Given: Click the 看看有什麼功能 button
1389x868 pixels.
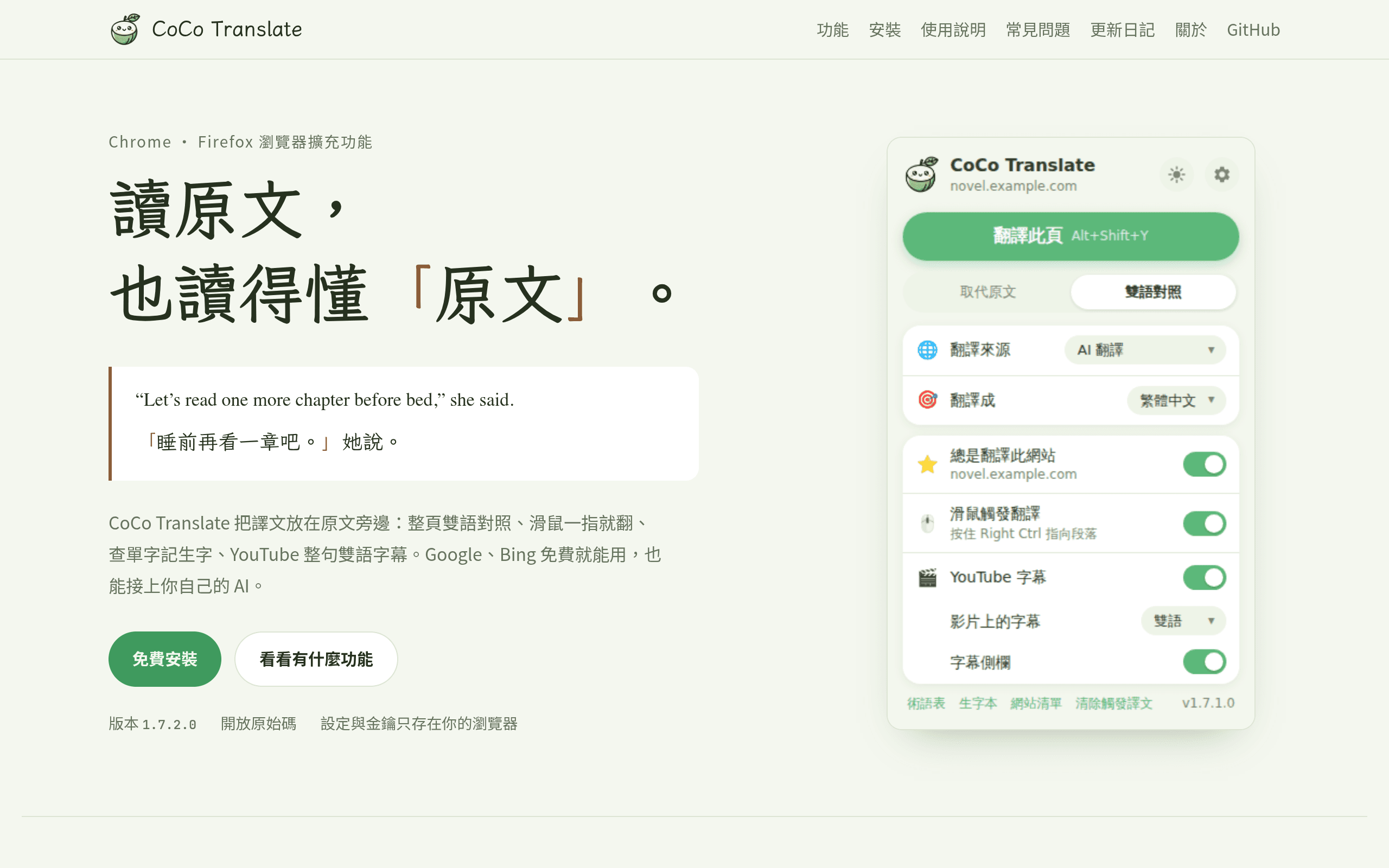Looking at the screenshot, I should (316, 659).
